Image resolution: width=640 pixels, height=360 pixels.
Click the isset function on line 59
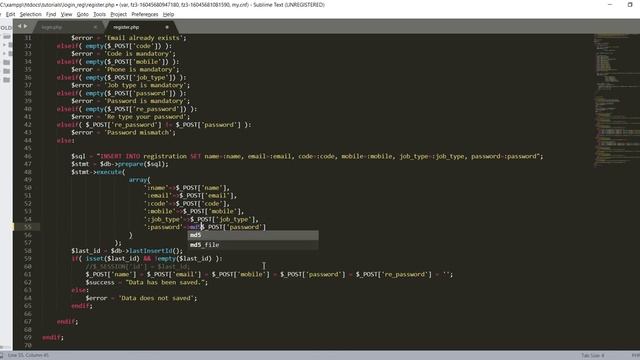coord(95,259)
